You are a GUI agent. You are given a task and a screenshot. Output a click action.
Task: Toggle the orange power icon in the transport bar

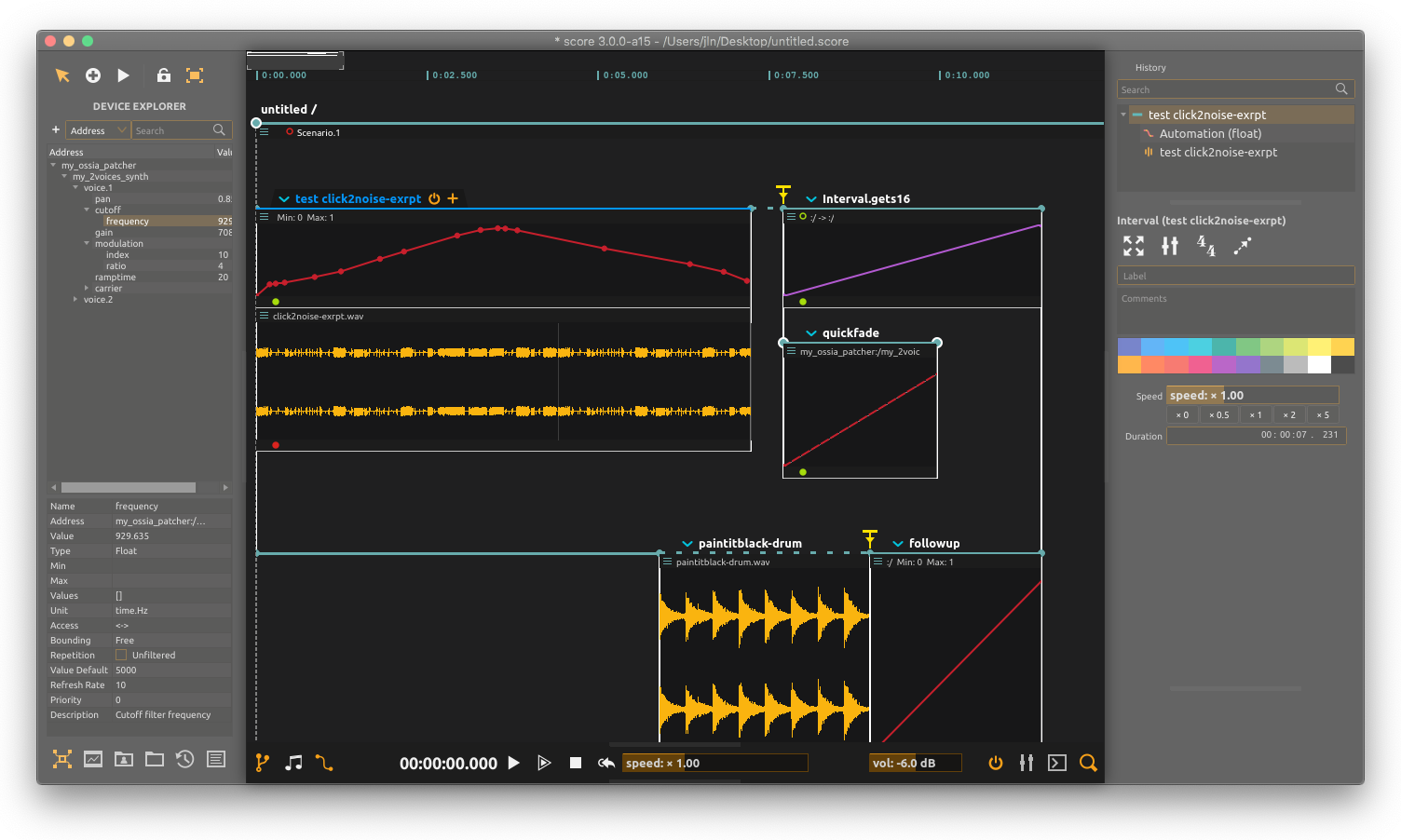click(996, 763)
